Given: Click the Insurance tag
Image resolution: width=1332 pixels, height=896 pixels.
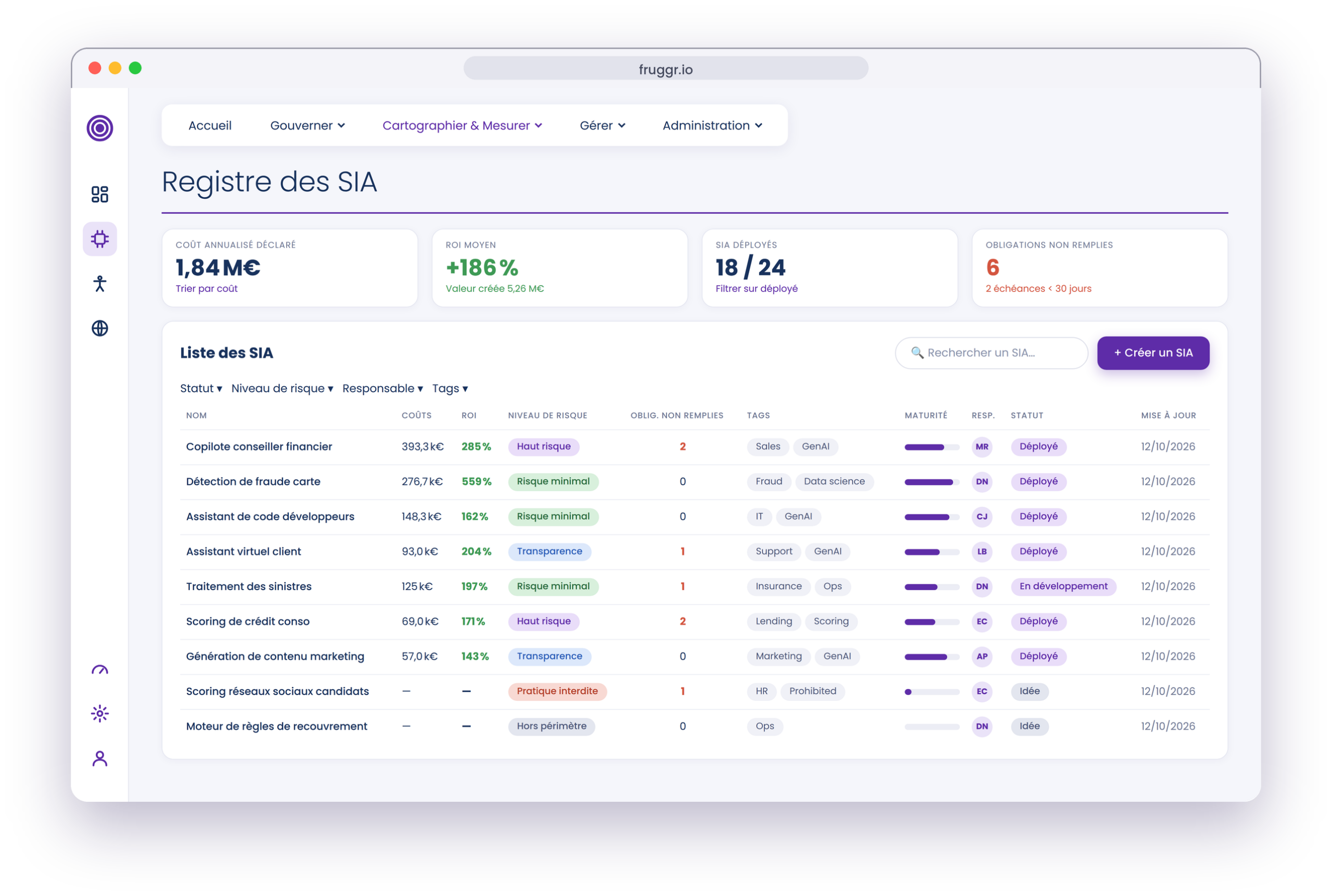Looking at the screenshot, I should point(778,586).
